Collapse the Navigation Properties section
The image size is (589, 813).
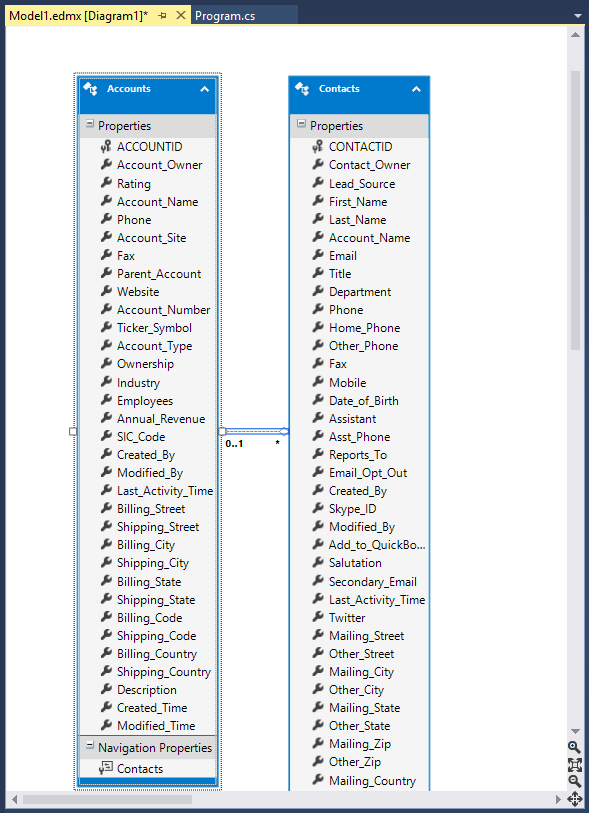pyautogui.click(x=90, y=747)
